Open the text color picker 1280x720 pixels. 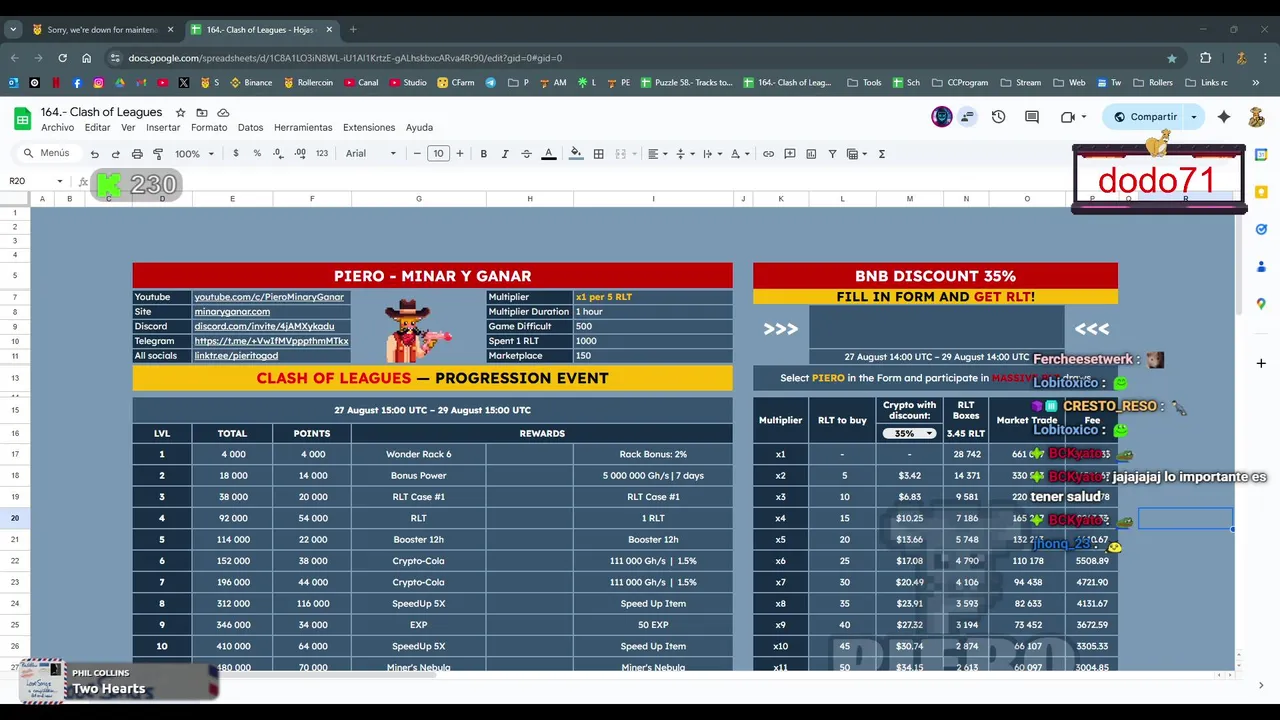click(548, 154)
